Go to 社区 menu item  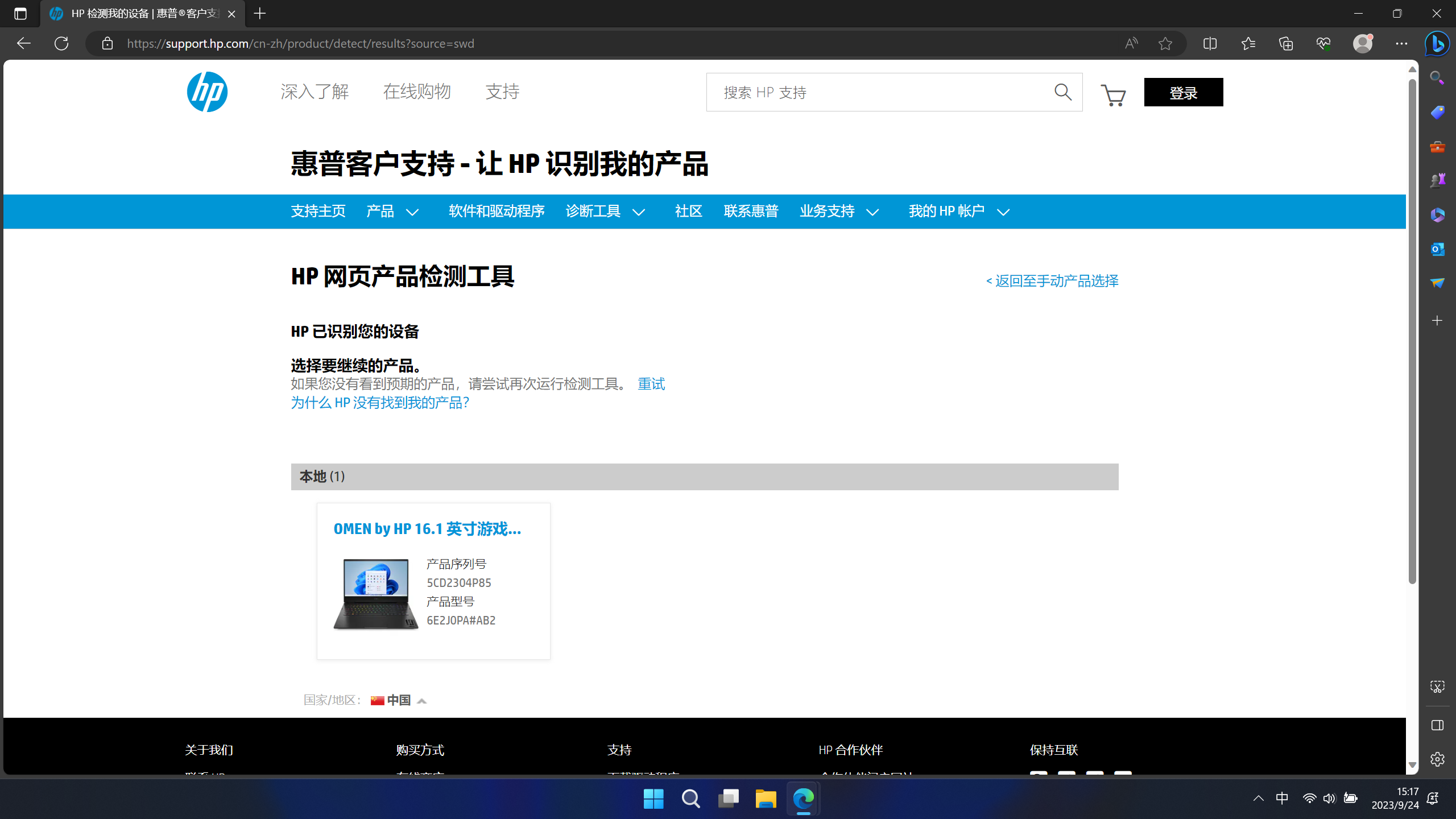pyautogui.click(x=688, y=212)
